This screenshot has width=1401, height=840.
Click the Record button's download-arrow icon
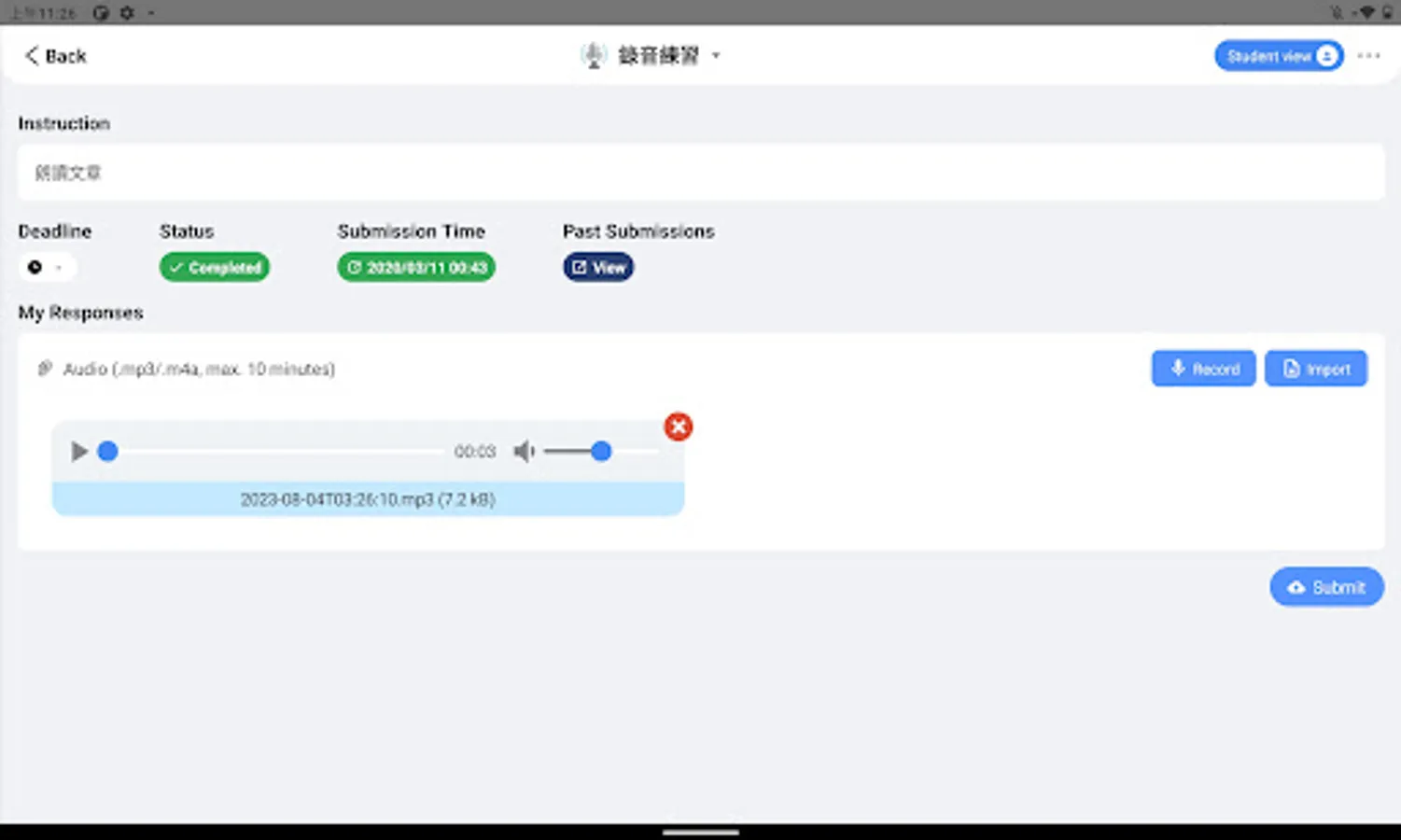pyautogui.click(x=1176, y=368)
